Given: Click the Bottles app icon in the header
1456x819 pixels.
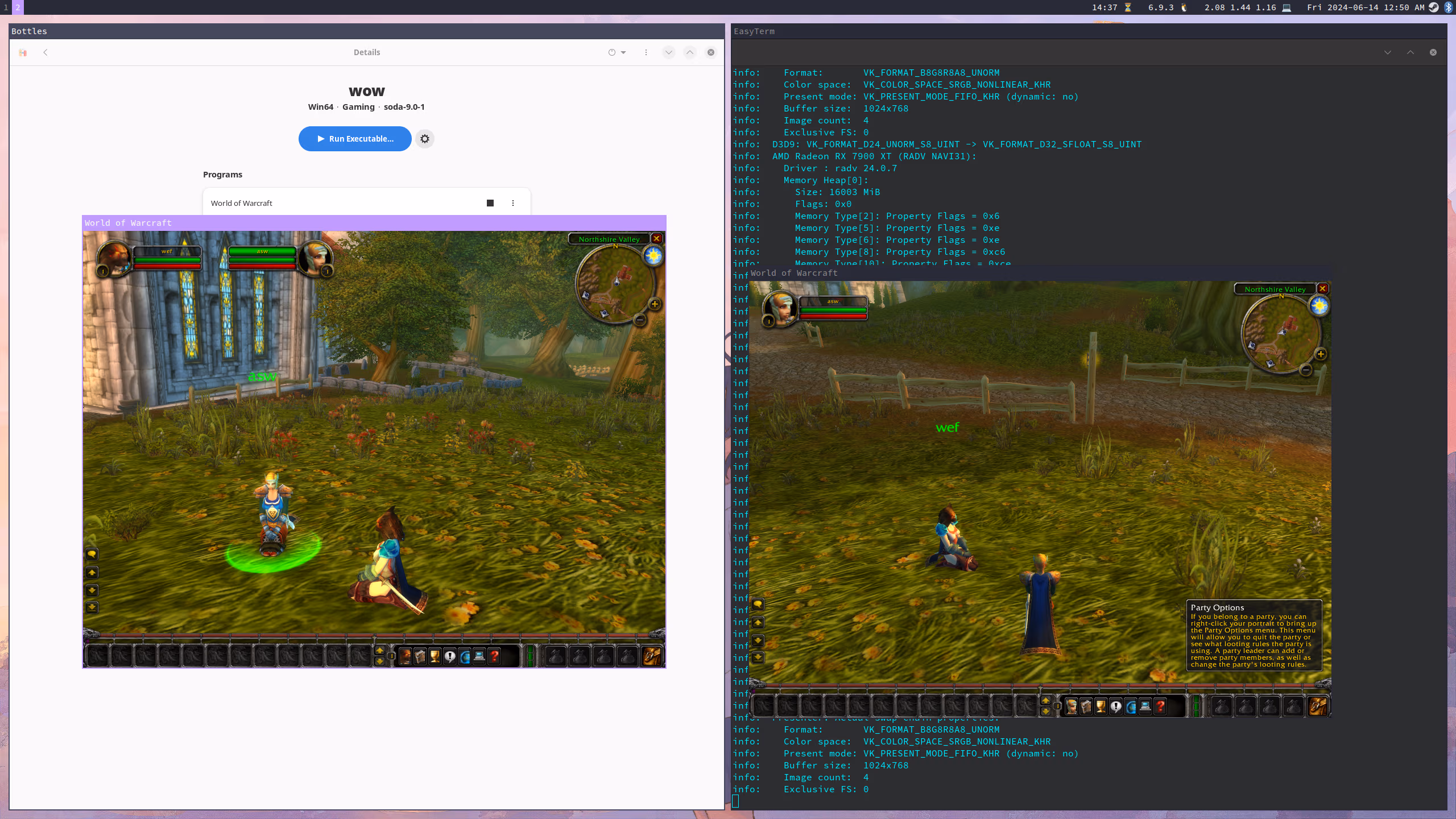Looking at the screenshot, I should pyautogui.click(x=23, y=52).
